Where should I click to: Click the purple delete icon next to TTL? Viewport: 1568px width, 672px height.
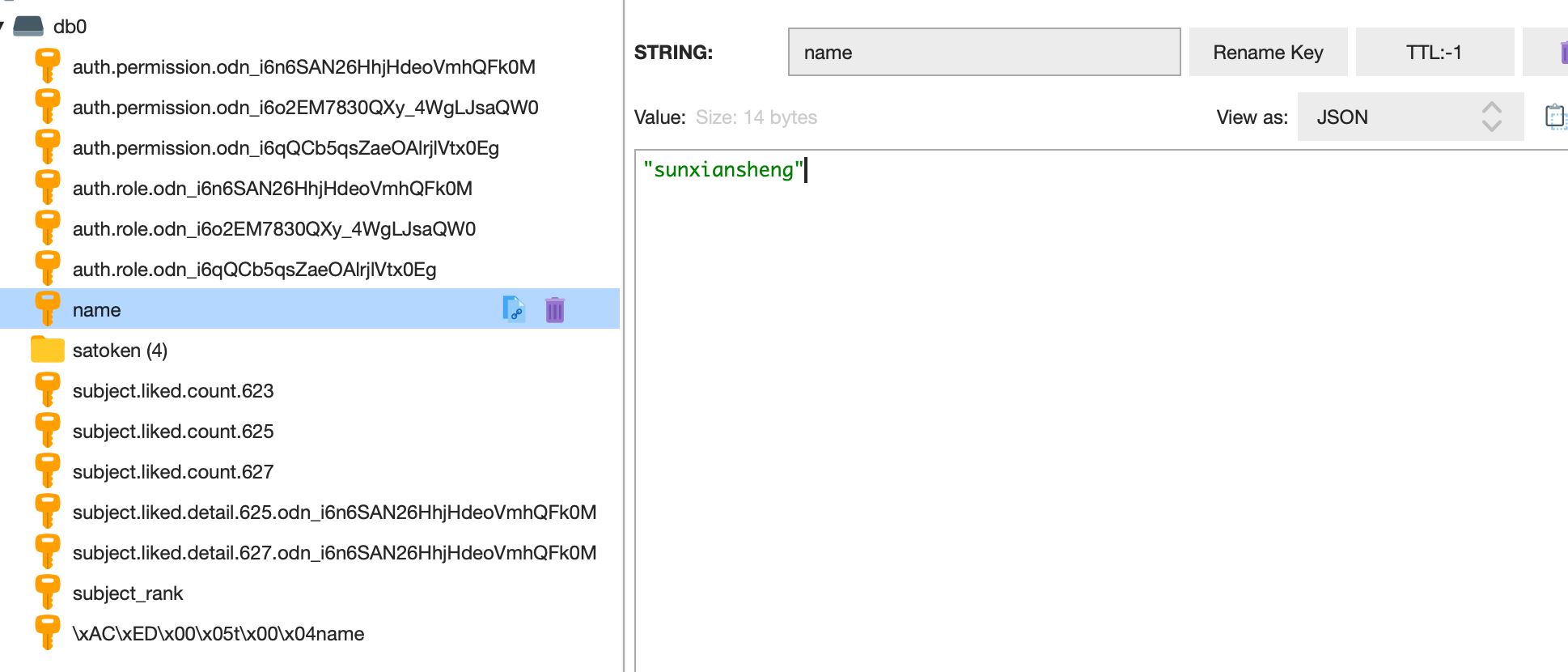click(x=1562, y=53)
